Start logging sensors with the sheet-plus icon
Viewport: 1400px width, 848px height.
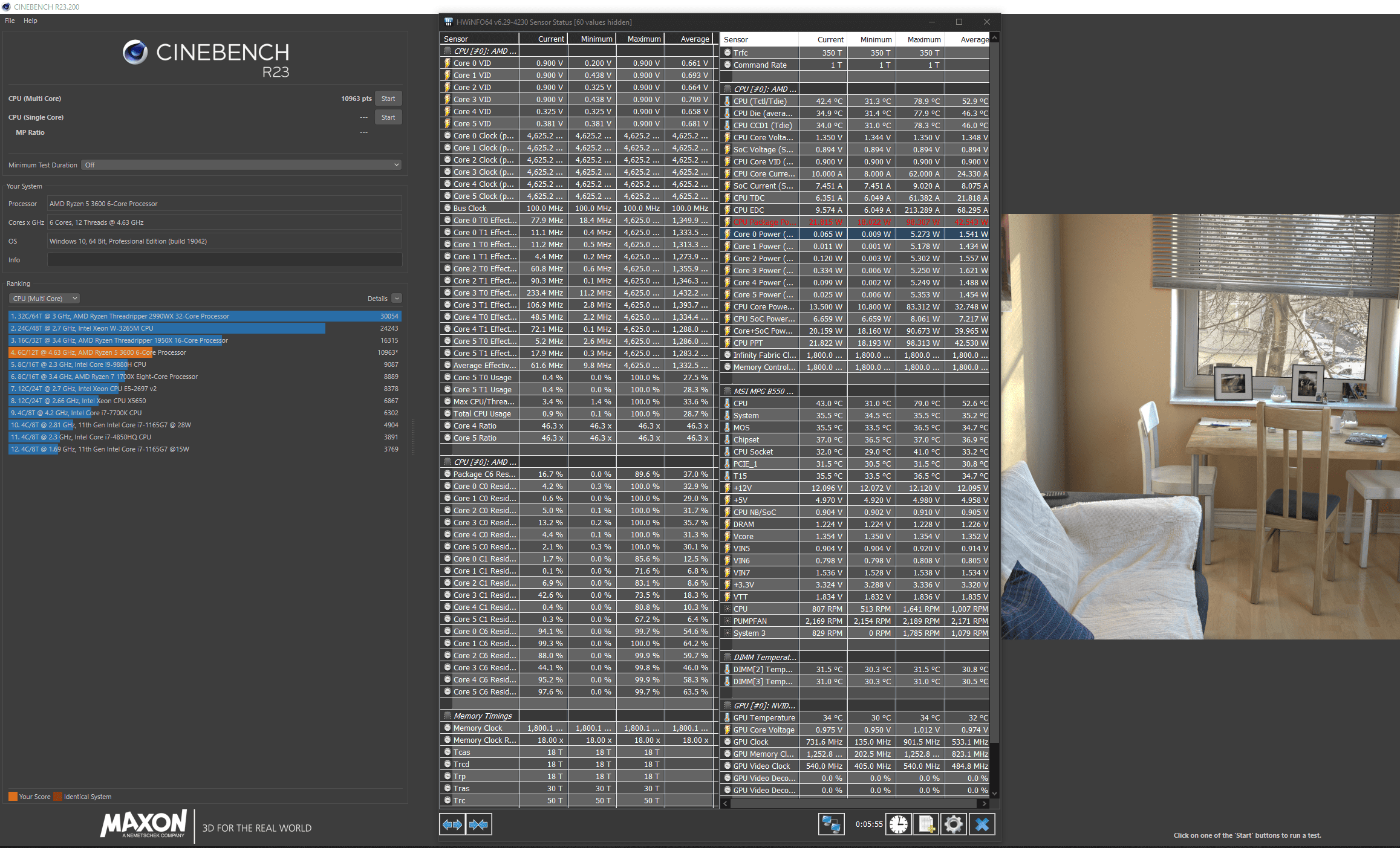tap(926, 824)
